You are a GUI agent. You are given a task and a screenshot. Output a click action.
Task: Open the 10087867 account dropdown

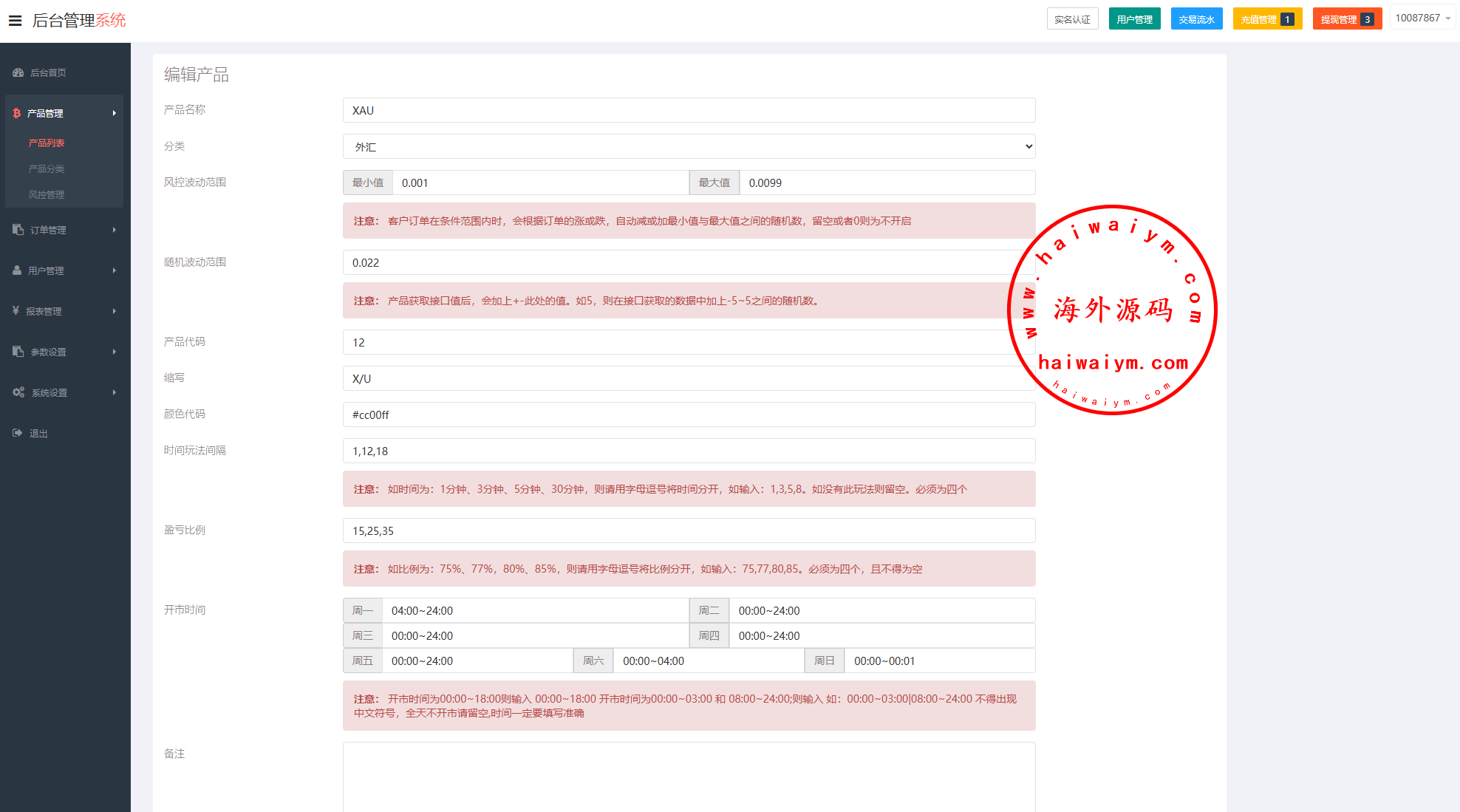[x=1422, y=18]
